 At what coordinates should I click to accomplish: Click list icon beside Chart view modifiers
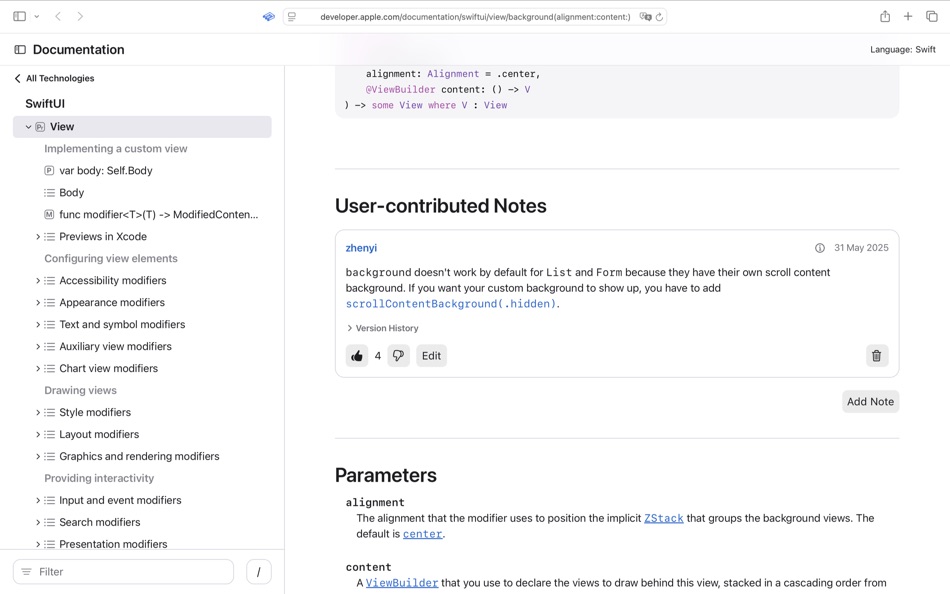click(49, 369)
